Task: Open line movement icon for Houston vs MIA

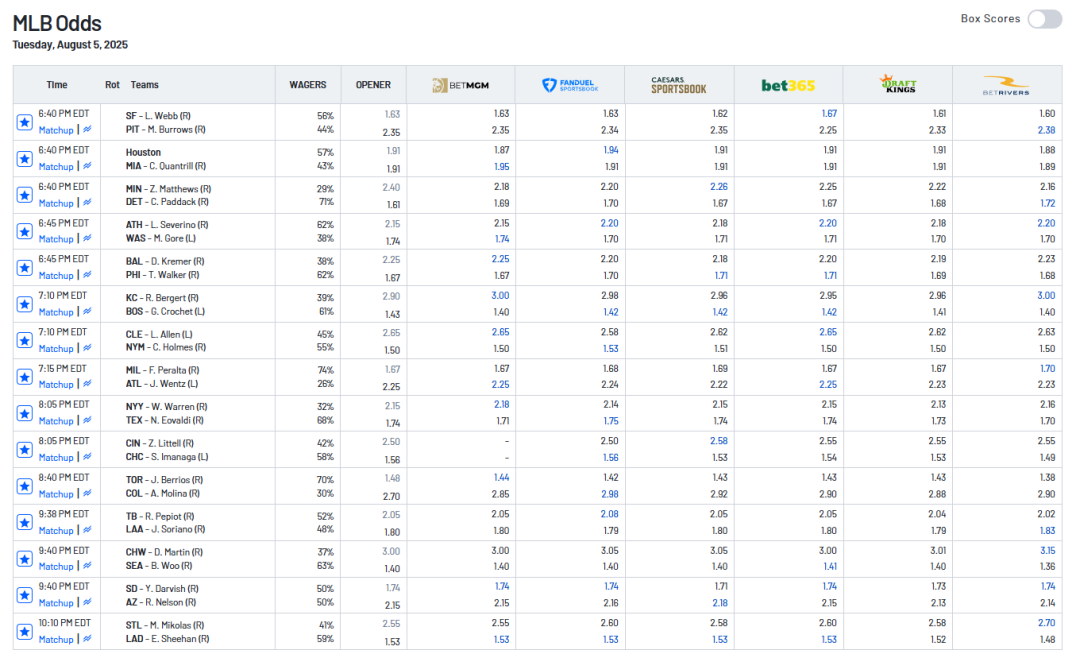Action: click(x=87, y=167)
